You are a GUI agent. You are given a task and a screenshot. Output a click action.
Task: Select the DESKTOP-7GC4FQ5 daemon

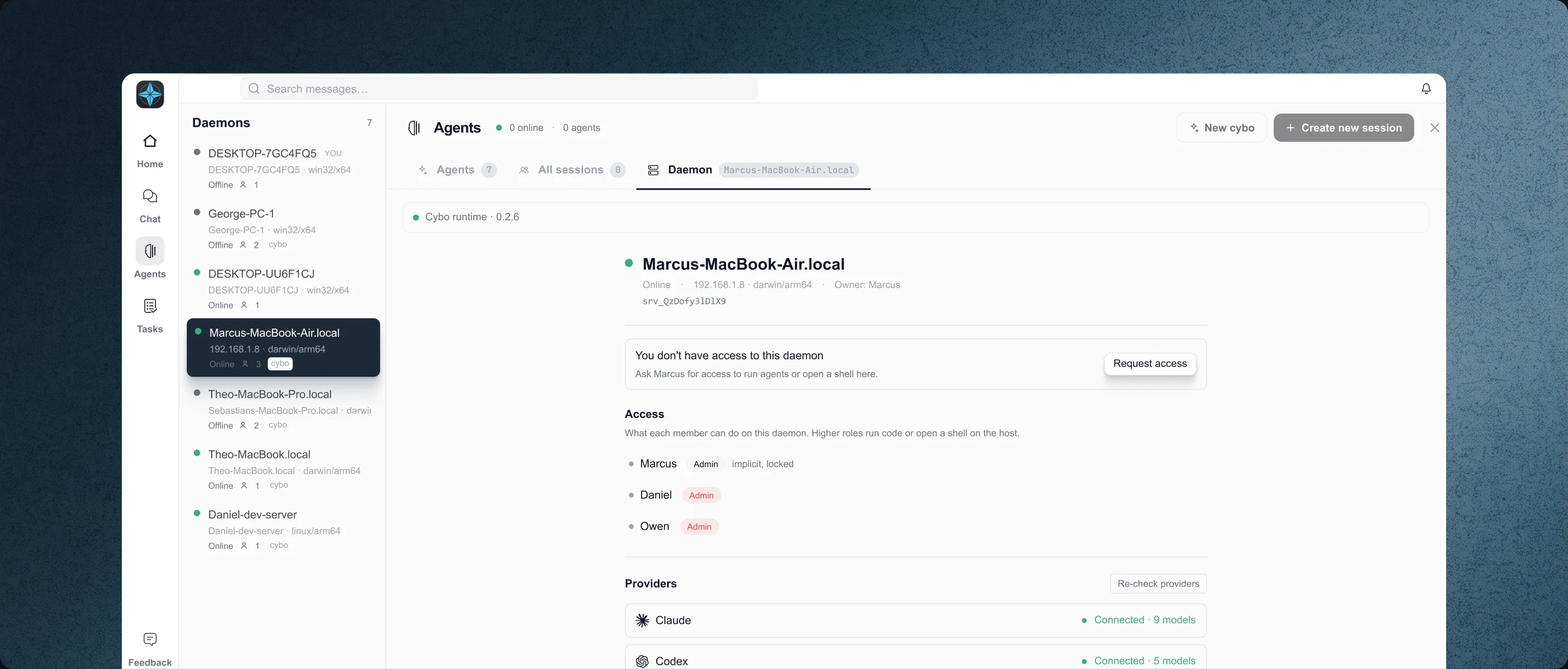point(283,168)
